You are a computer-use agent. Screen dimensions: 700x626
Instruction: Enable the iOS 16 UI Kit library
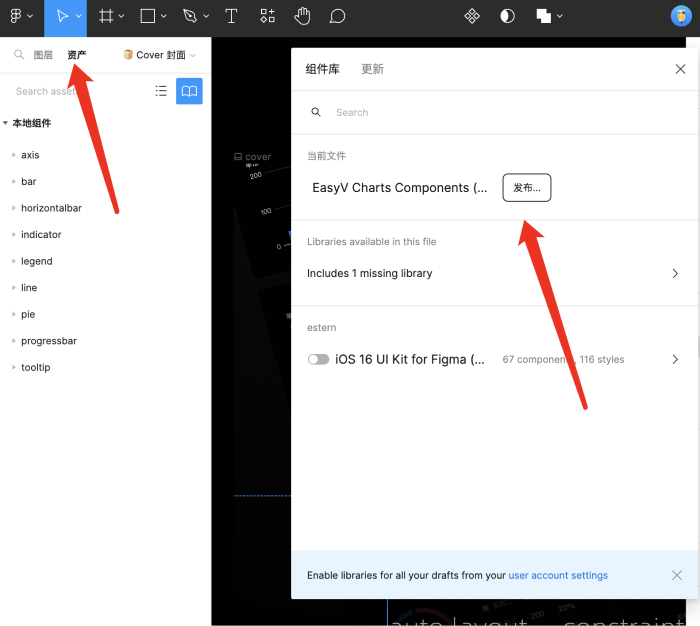318,359
